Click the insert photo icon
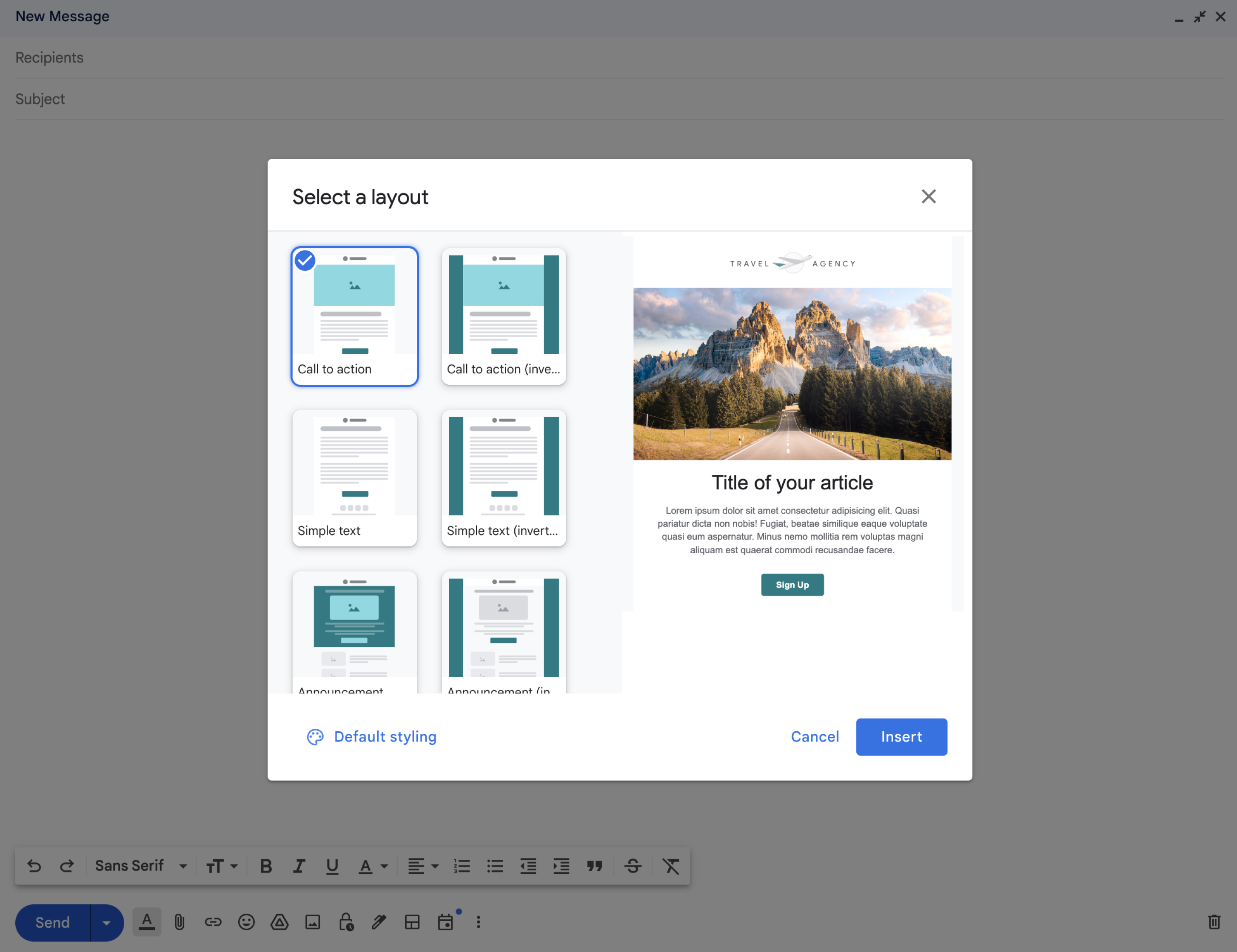The image size is (1237, 952). click(313, 922)
